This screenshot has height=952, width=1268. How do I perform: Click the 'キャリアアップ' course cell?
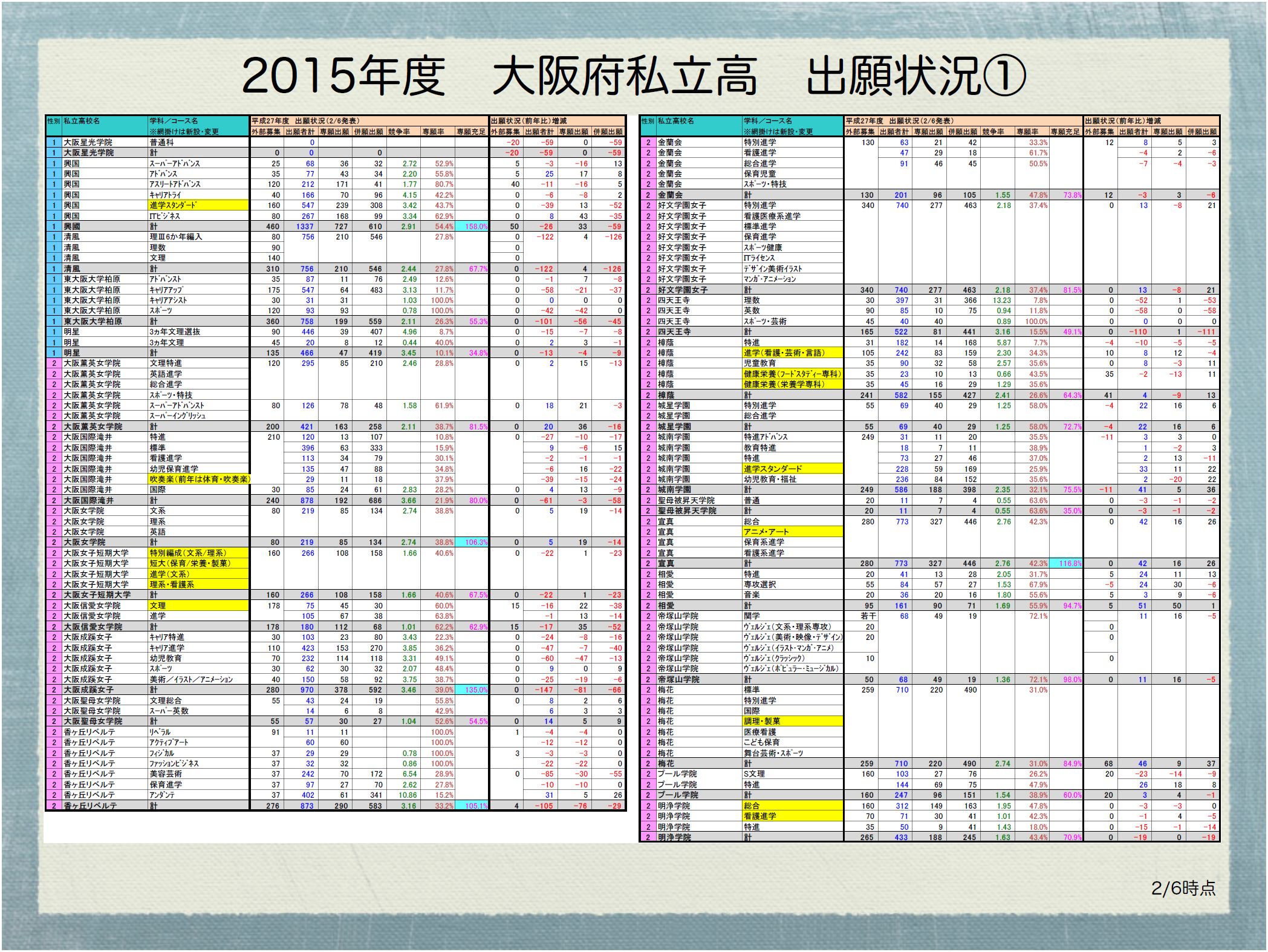click(199, 290)
